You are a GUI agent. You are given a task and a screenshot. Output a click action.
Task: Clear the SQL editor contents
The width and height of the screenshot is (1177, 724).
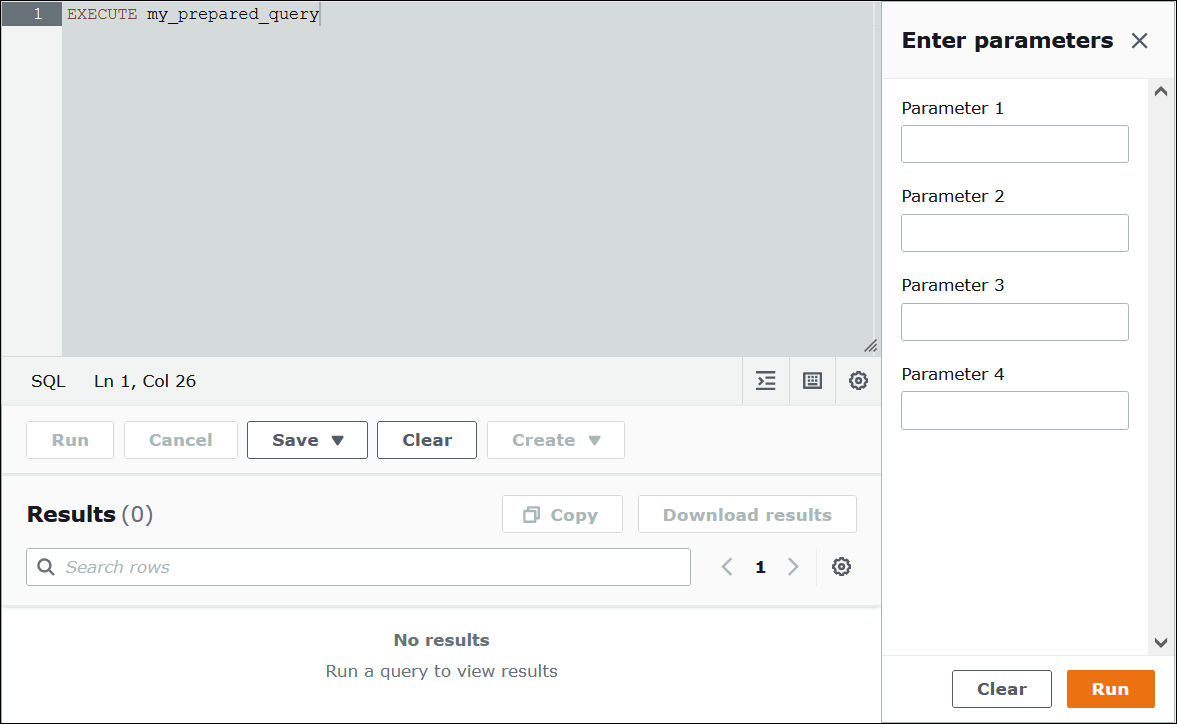(427, 440)
